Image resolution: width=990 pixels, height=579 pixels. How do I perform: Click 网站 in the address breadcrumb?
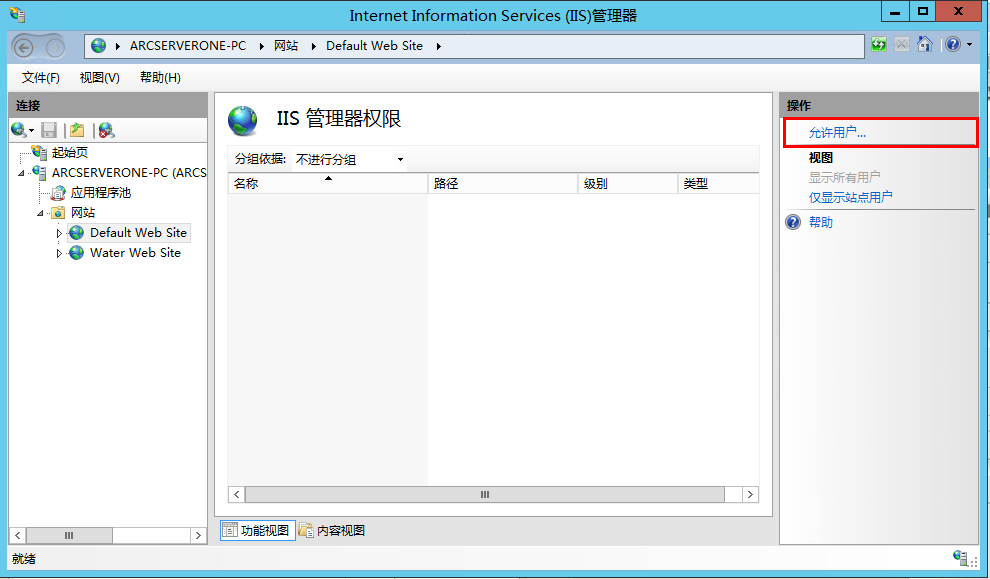pos(286,45)
